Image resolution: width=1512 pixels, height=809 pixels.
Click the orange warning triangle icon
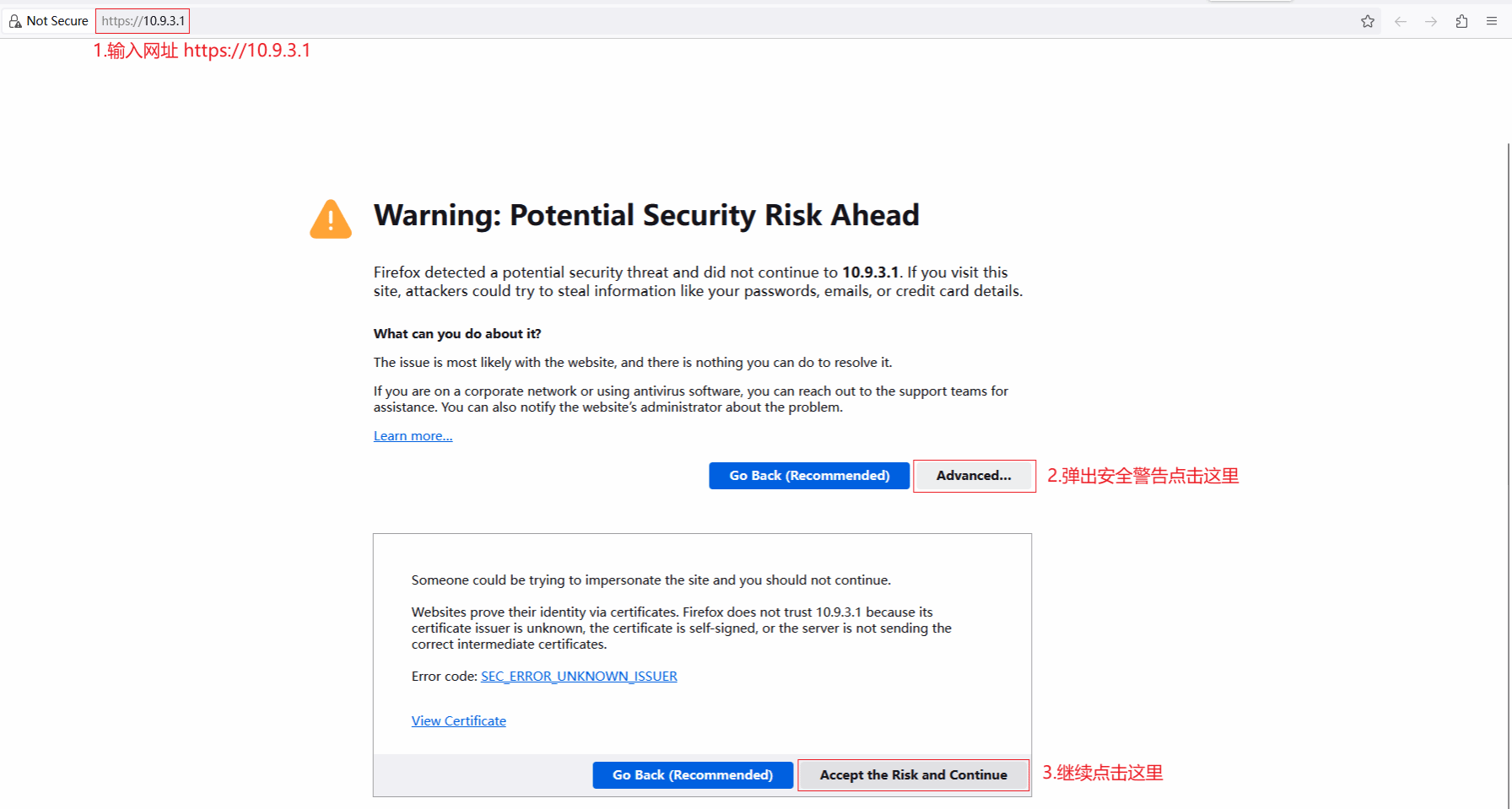331,219
